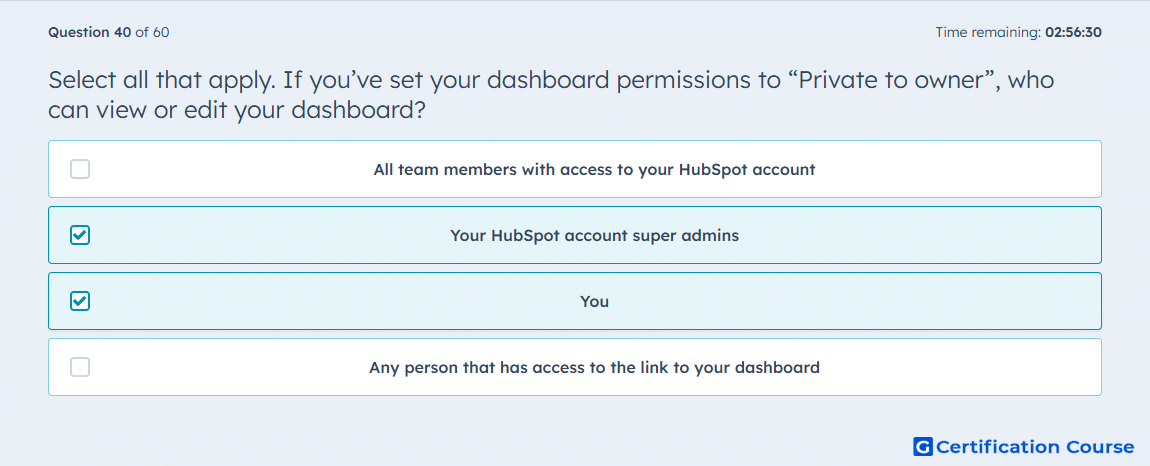Click the G logo icon beside Certification Course
Image resolution: width=1150 pixels, height=466 pixels.
(x=923, y=447)
